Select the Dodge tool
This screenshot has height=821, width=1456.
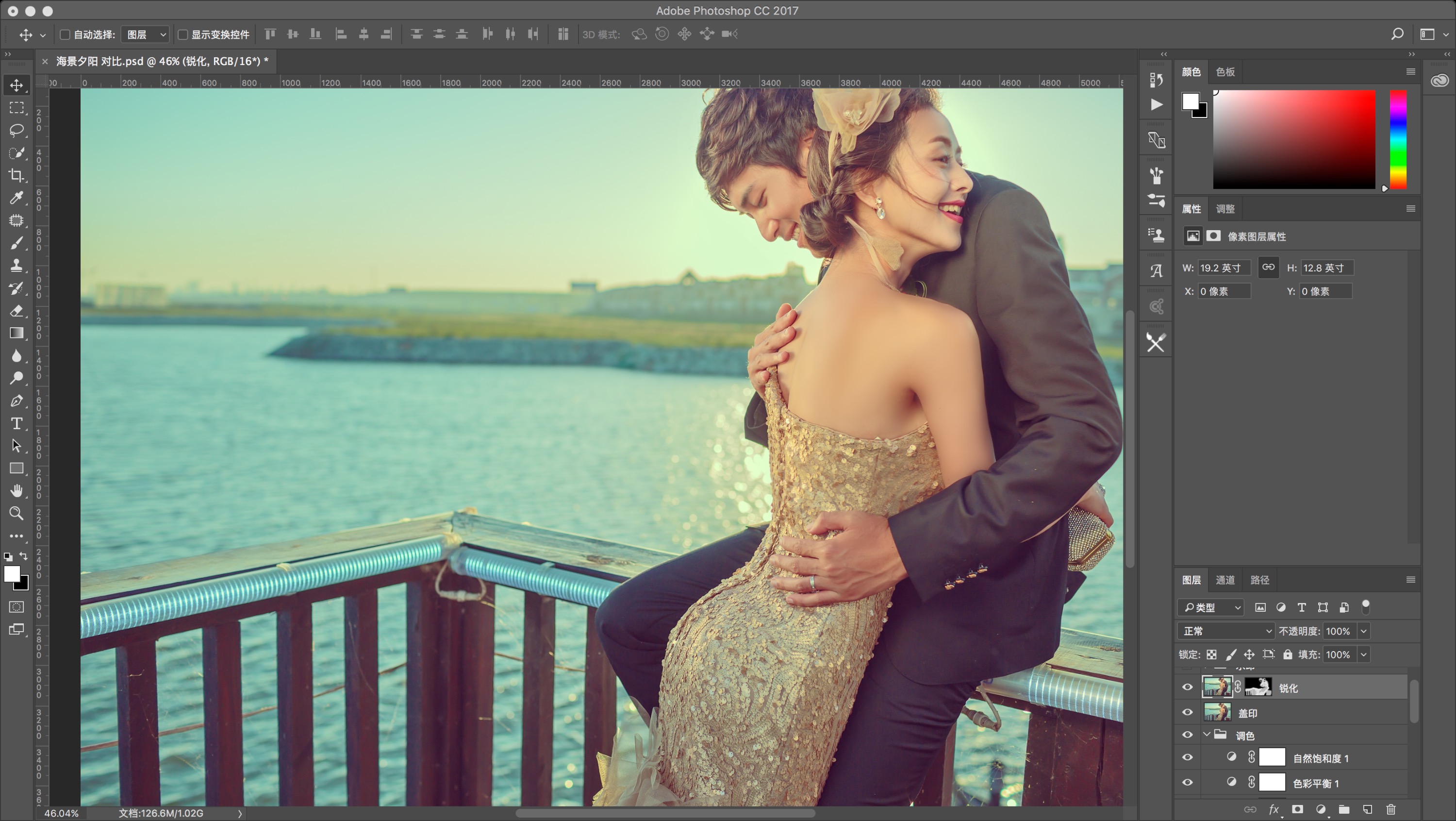click(x=17, y=378)
